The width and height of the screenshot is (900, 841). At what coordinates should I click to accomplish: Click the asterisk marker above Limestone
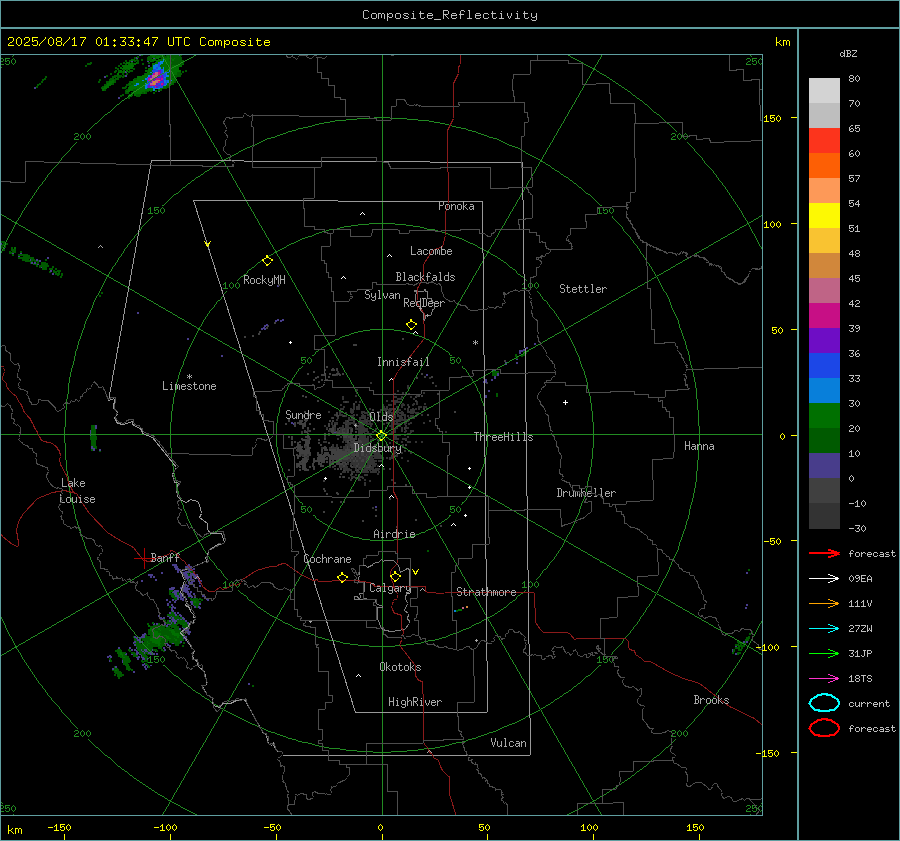click(x=189, y=377)
